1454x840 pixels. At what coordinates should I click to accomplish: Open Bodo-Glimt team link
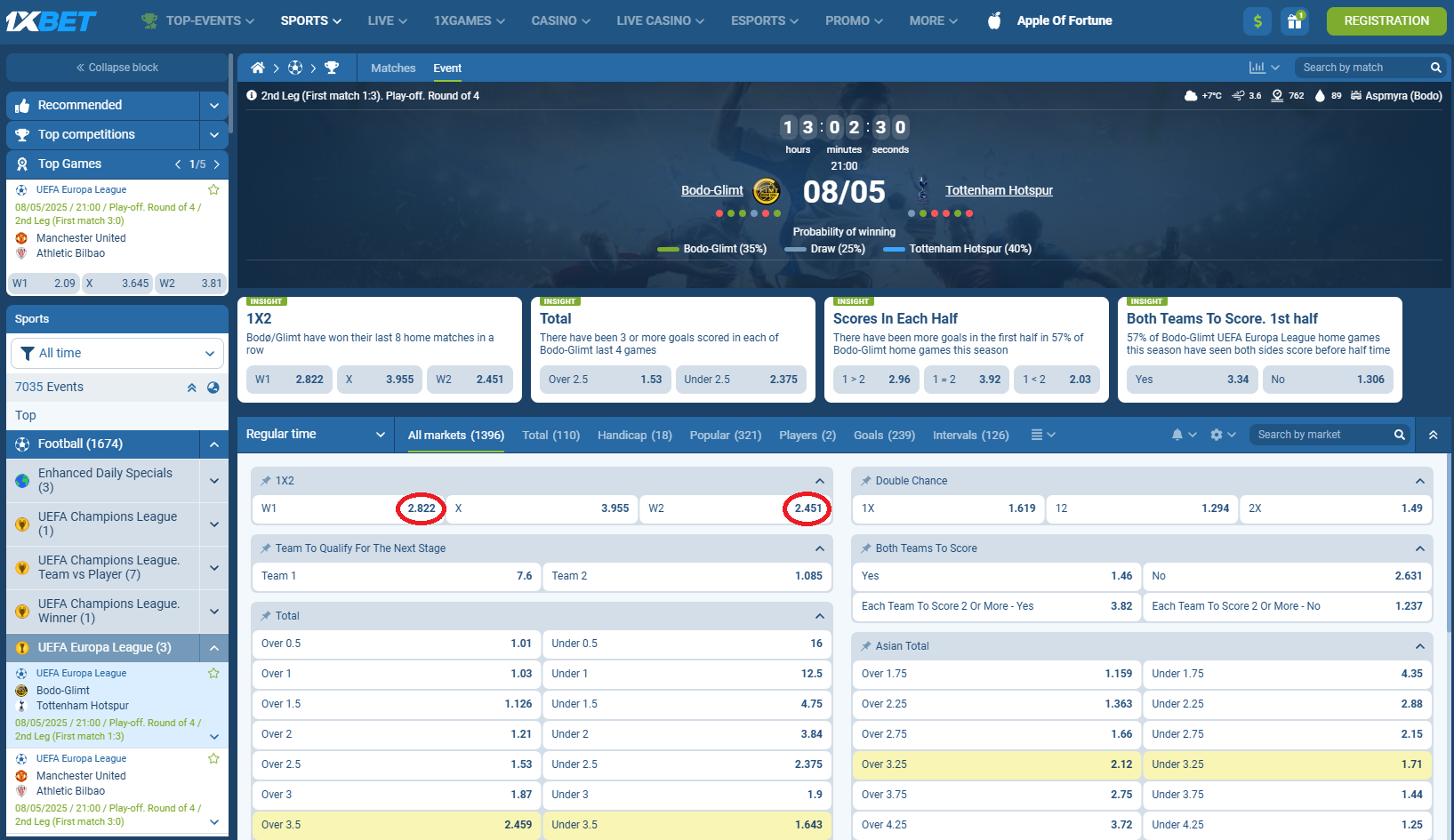712,190
